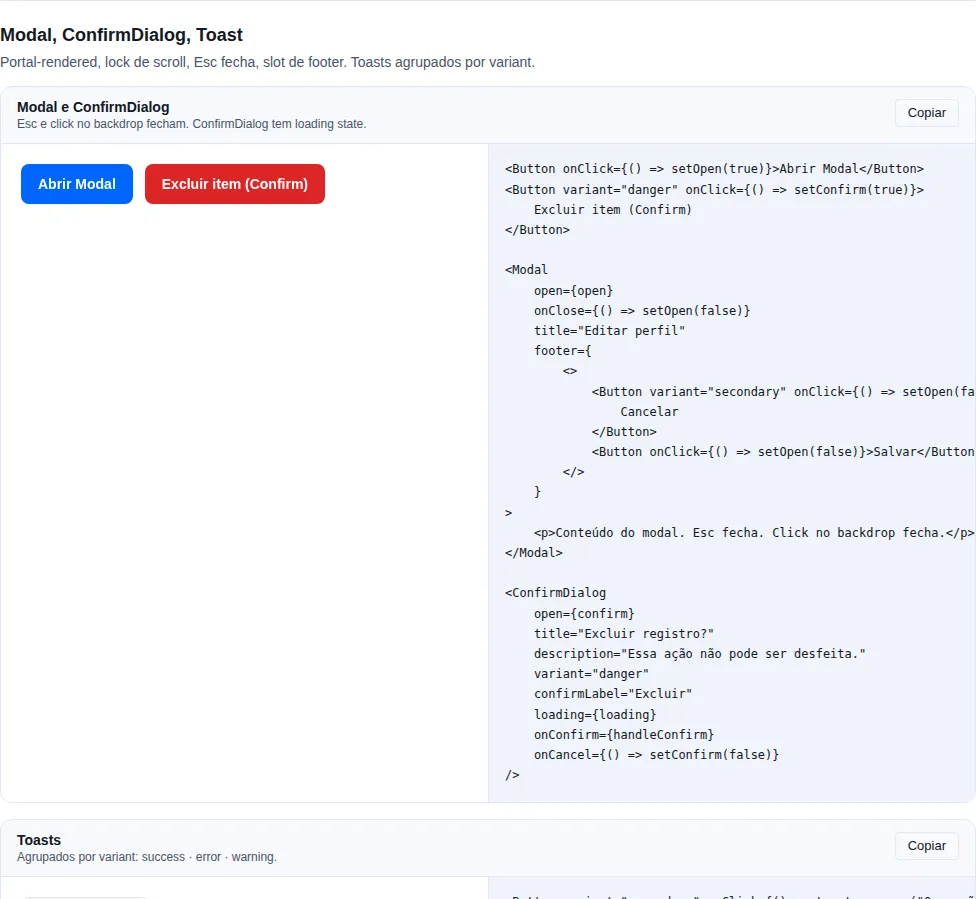Click the code line "onConfirm={handleConfirm}"

tap(624, 734)
